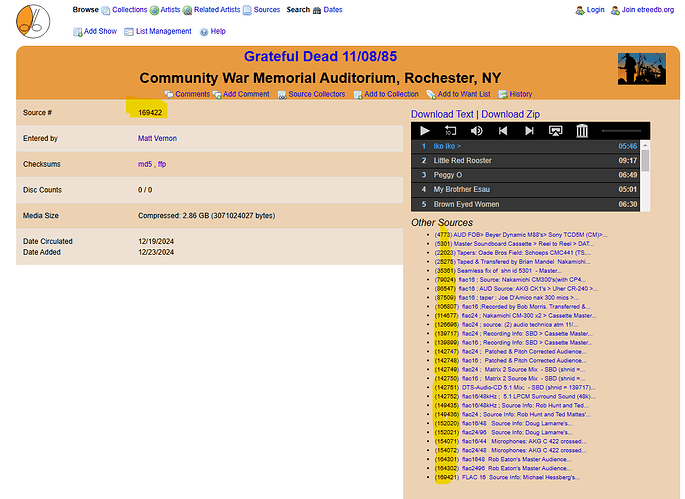This screenshot has width=685, height=499.
Task: Click the Add Show icon
Action: [x=78, y=32]
